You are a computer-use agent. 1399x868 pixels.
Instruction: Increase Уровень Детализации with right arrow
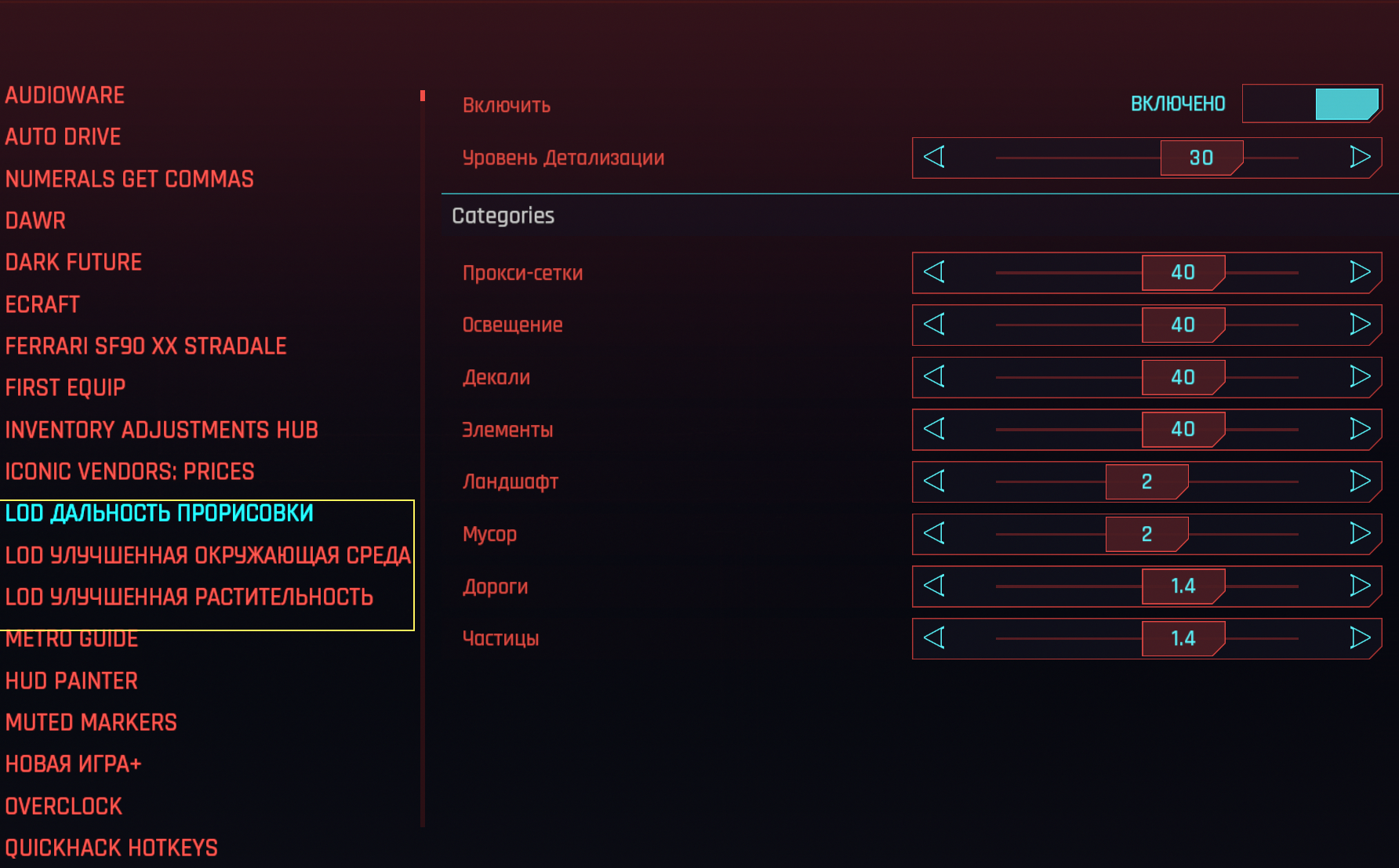pos(1360,157)
